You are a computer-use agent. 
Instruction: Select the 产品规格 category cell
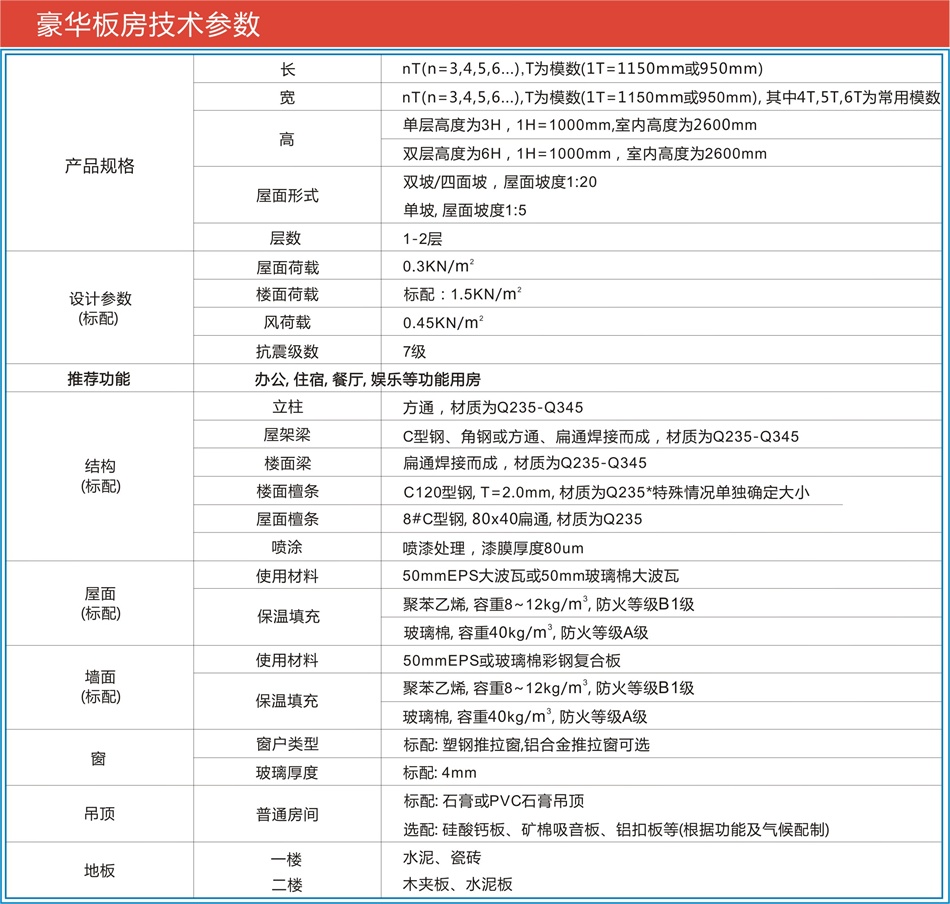(99, 166)
